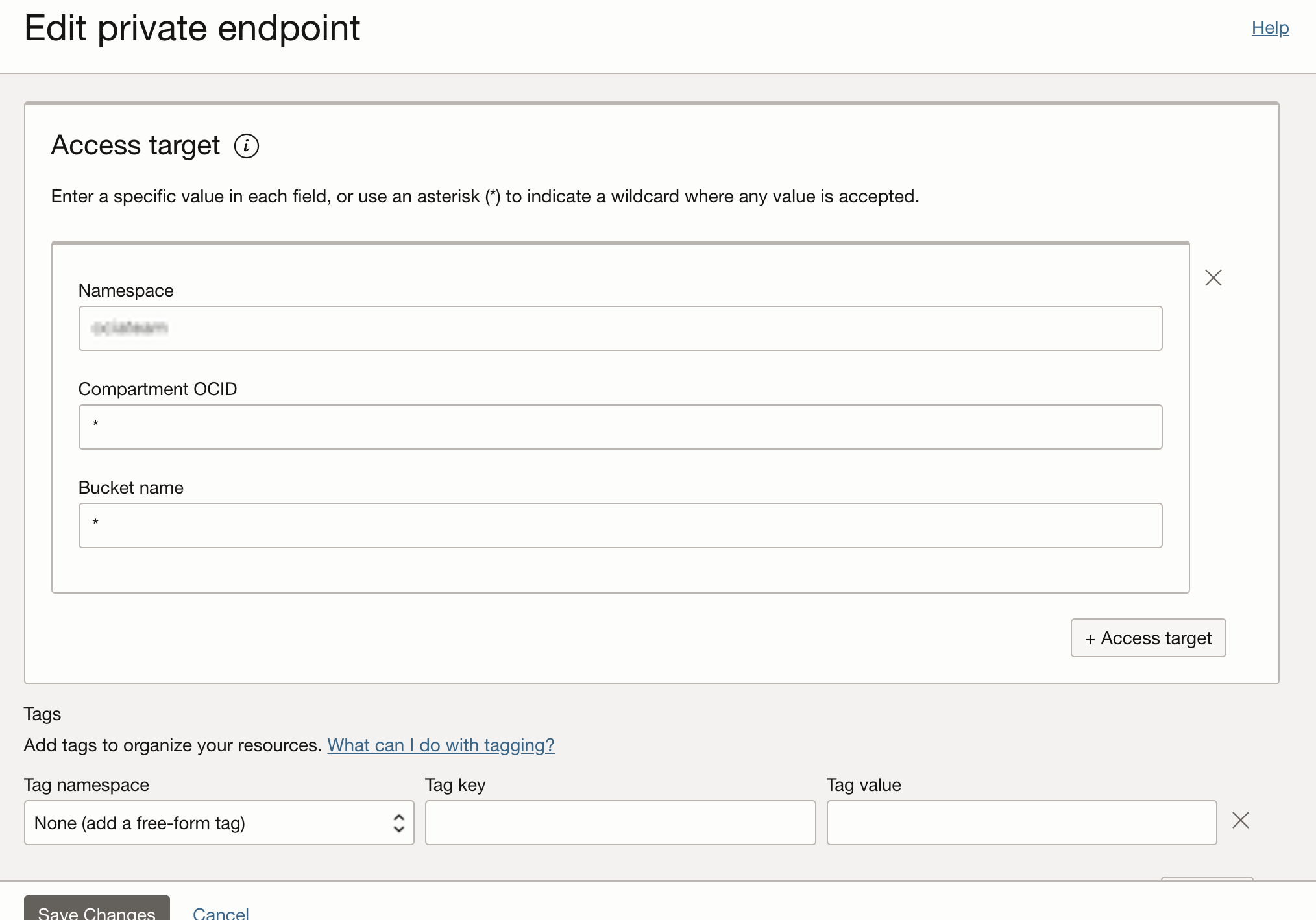Click the Bucket name label text
The image size is (1316, 920).
tap(131, 488)
